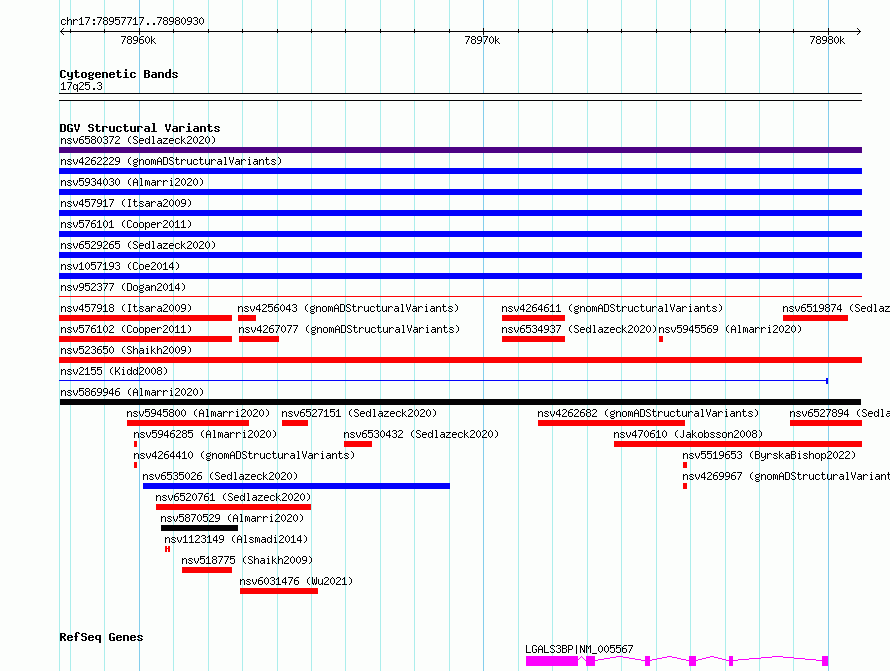This screenshot has height=671, width=890.
Task: Click the 78980k ruler tick label
Action: click(x=827, y=40)
